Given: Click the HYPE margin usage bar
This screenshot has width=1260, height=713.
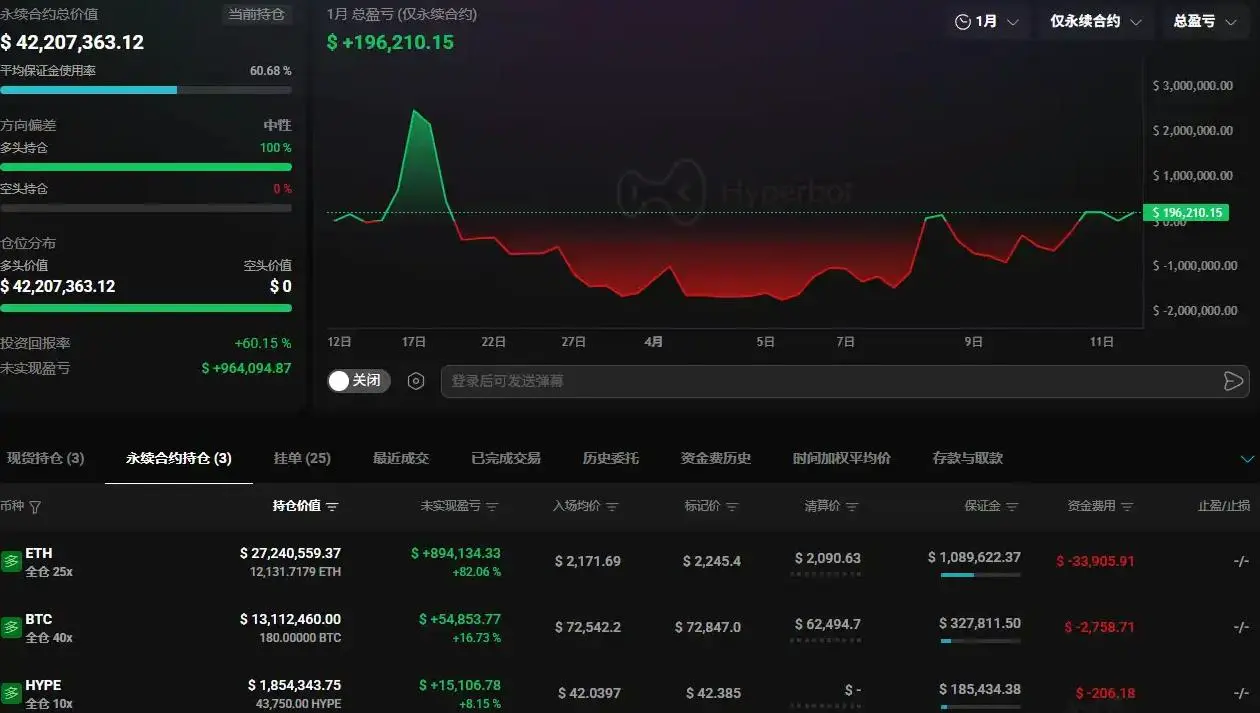Looking at the screenshot, I should [x=980, y=707].
